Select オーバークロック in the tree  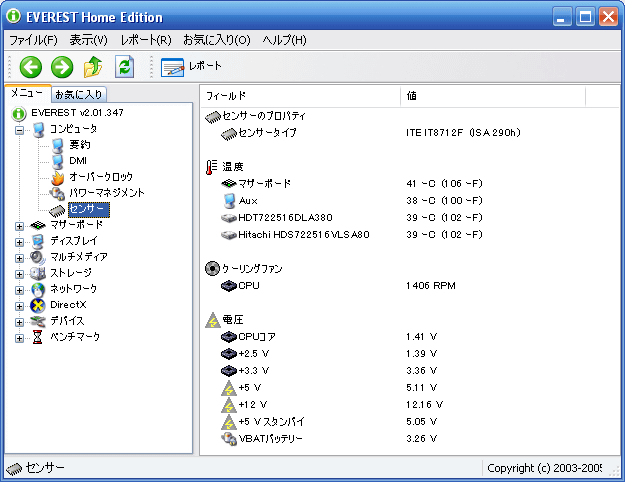tap(101, 177)
